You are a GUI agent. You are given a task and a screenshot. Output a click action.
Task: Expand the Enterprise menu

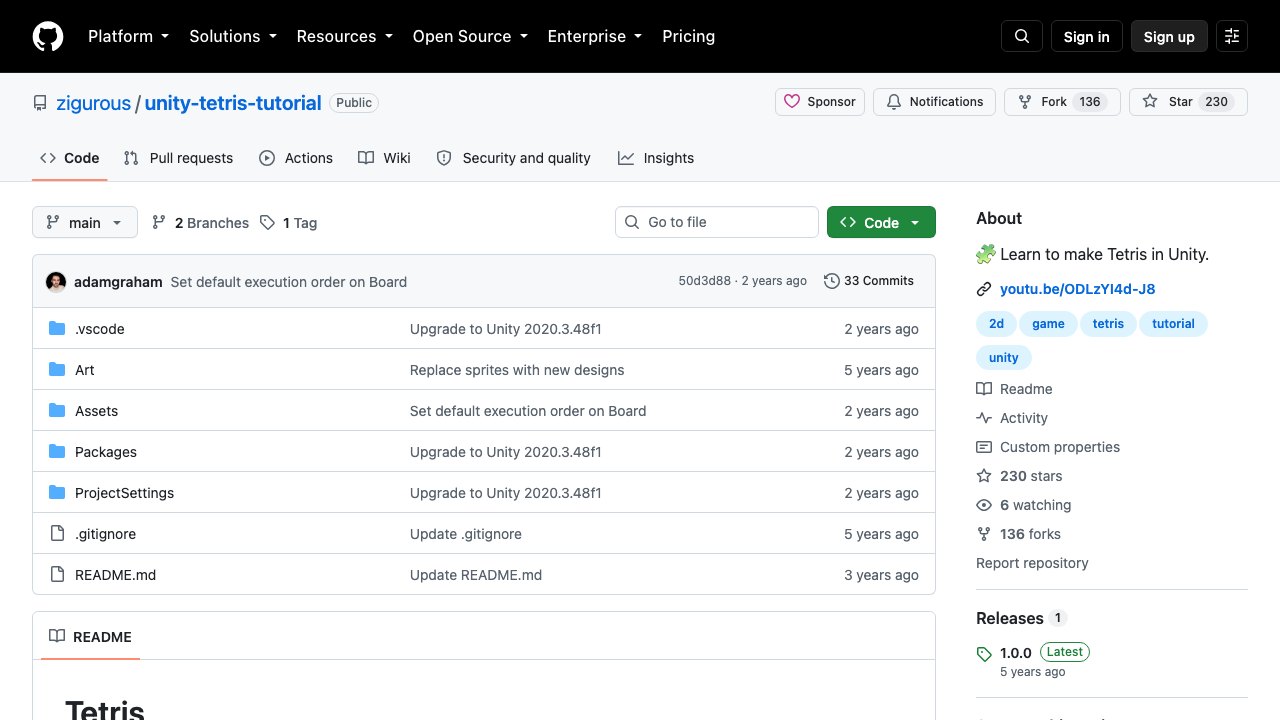[x=595, y=36]
